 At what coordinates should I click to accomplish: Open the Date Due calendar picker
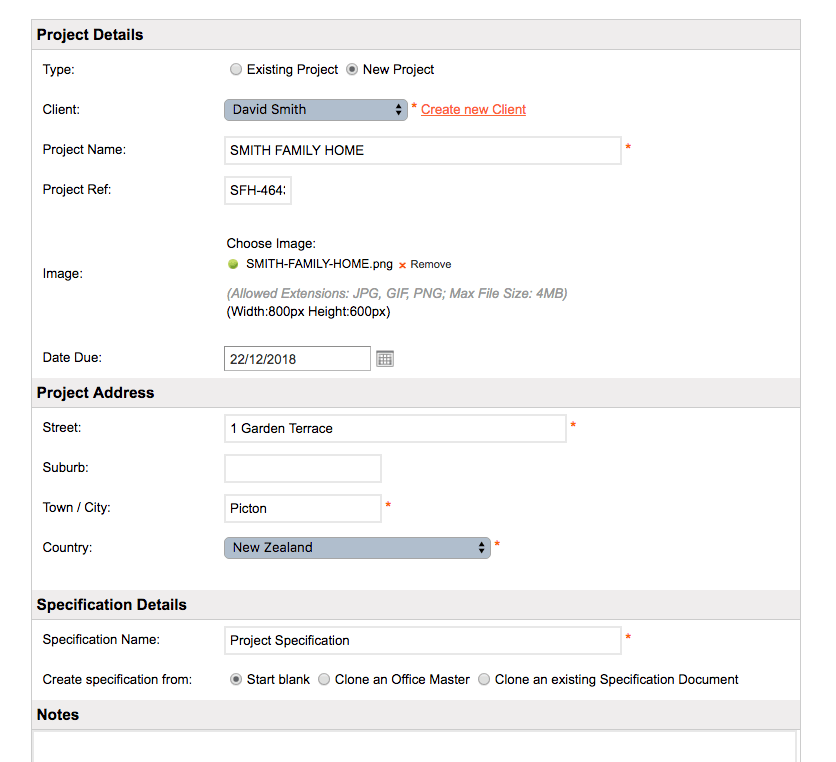385,358
